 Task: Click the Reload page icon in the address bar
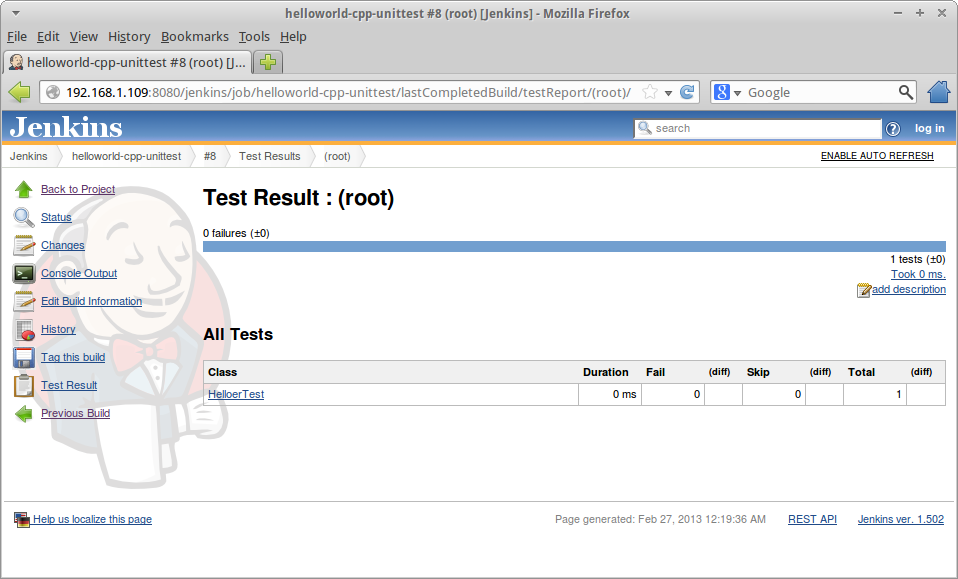687,92
